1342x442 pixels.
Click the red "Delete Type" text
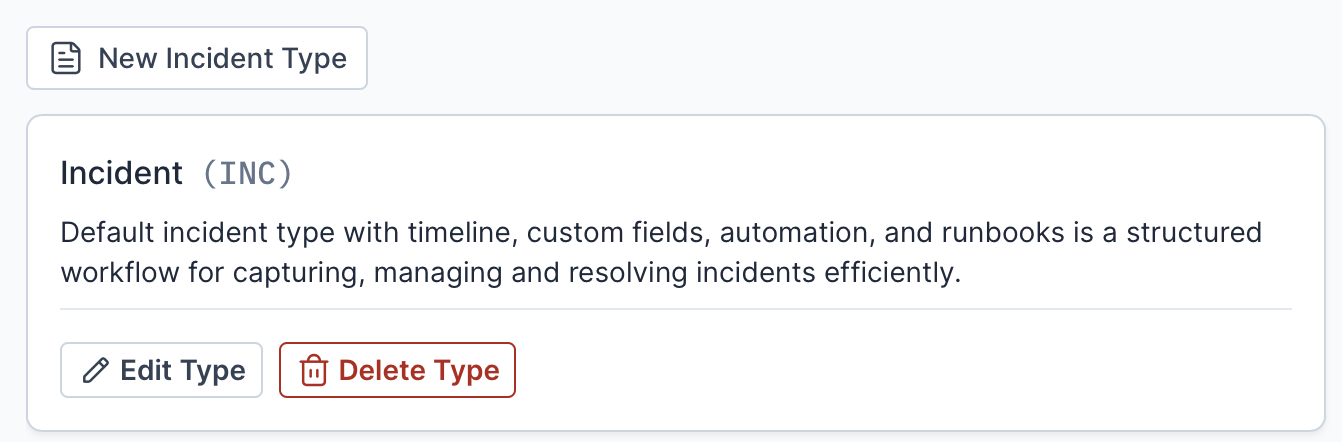[419, 371]
